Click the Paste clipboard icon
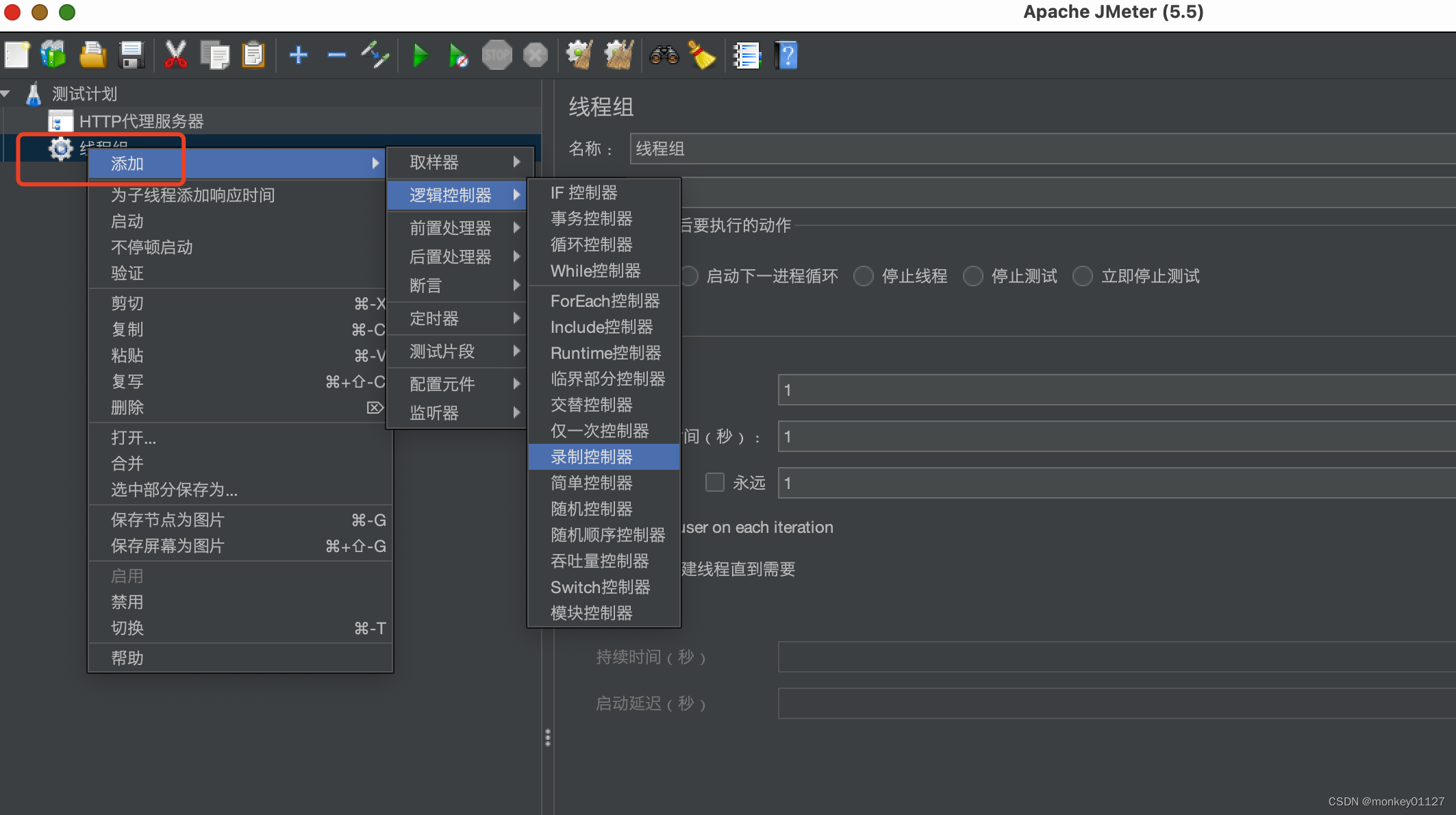Screen dimensions: 1456x815 pos(253,55)
